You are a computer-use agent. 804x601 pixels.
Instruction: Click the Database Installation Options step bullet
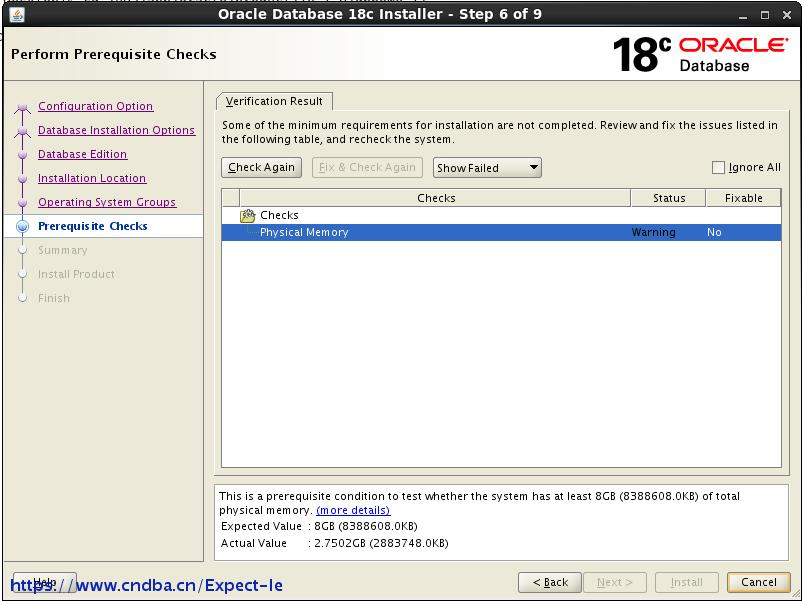(x=22, y=131)
